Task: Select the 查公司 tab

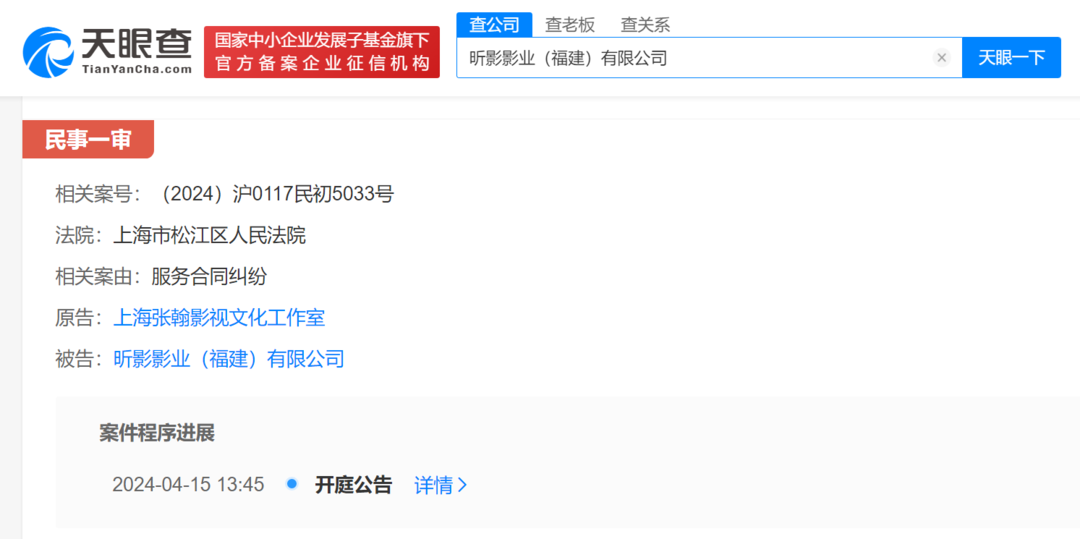Action: point(494,25)
